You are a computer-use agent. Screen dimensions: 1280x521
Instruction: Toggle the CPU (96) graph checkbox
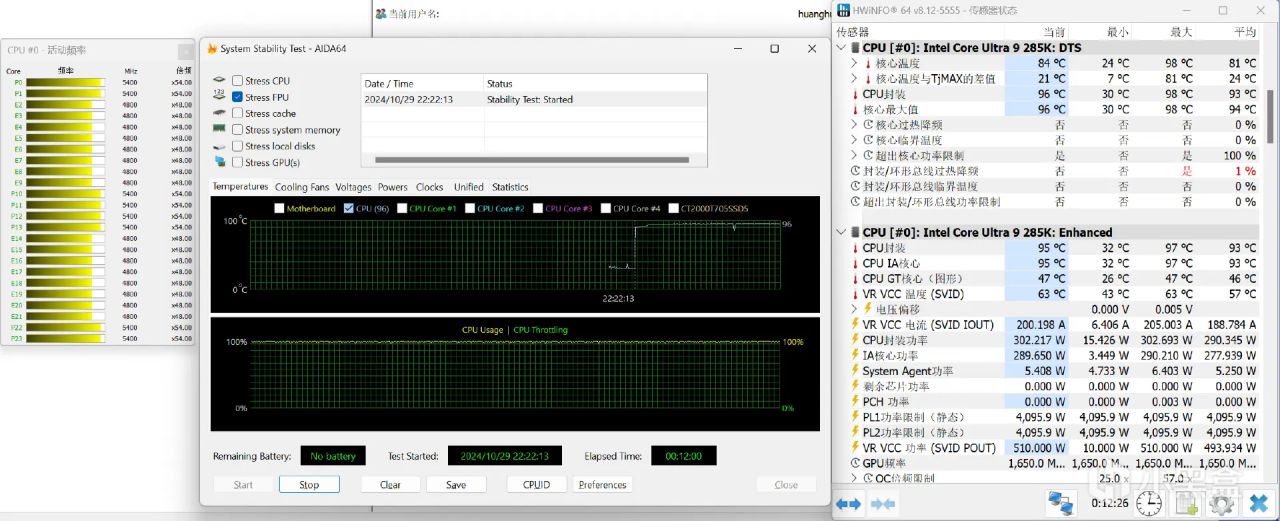(348, 208)
